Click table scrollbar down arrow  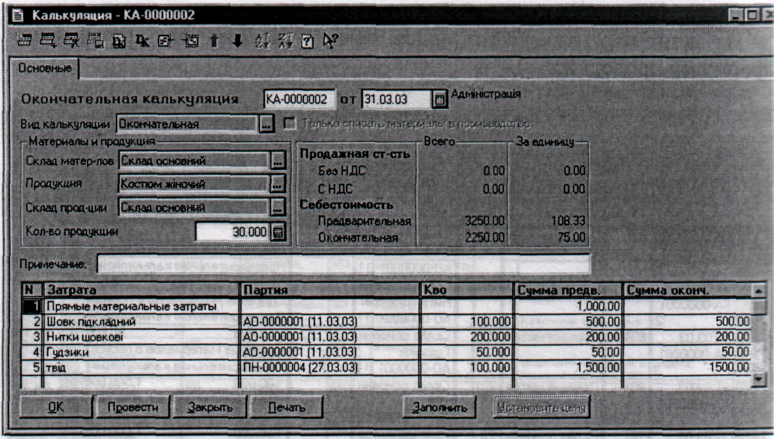[759, 380]
